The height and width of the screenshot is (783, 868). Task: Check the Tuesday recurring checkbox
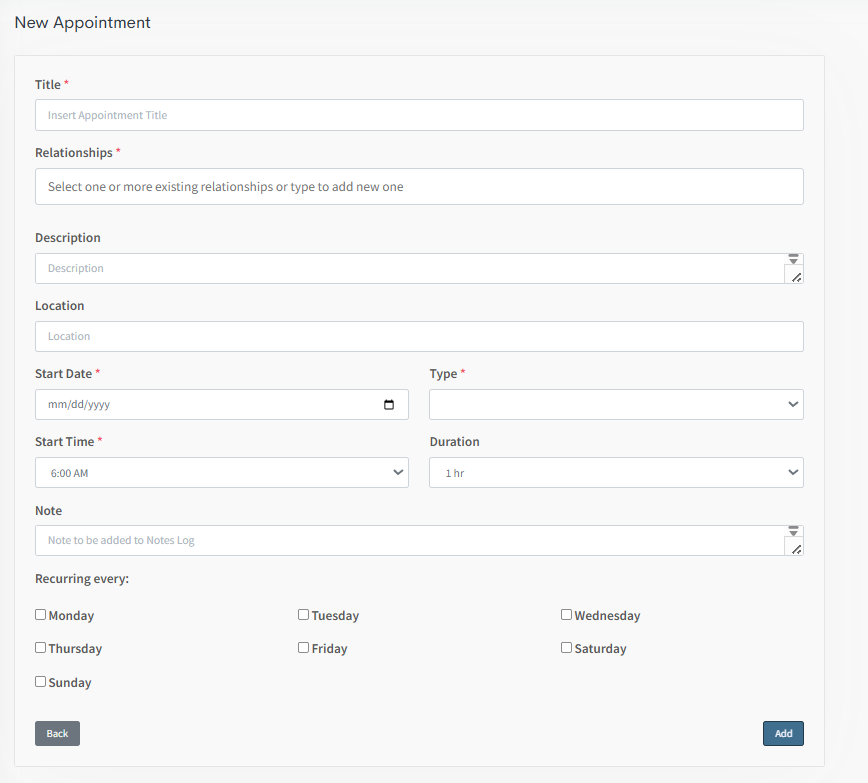point(304,615)
